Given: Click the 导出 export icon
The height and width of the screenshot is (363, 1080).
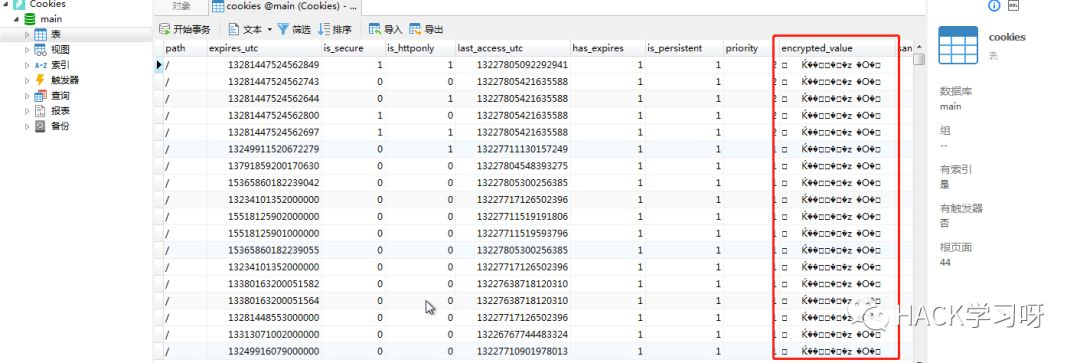Looking at the screenshot, I should 415,30.
